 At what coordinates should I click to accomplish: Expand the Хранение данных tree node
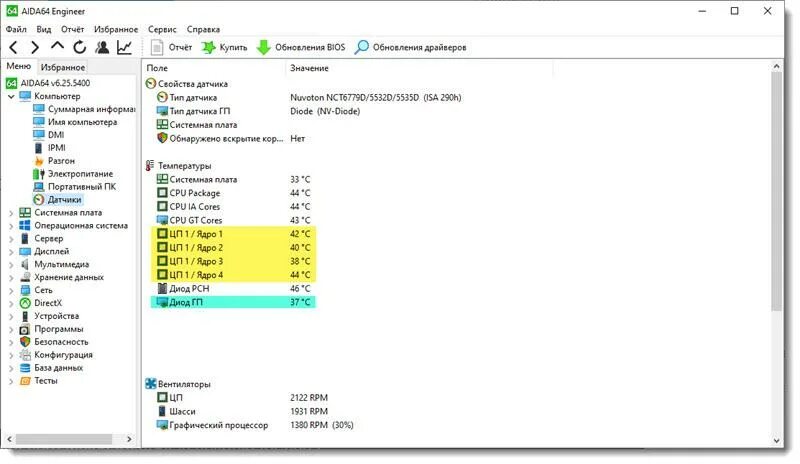click(x=11, y=277)
